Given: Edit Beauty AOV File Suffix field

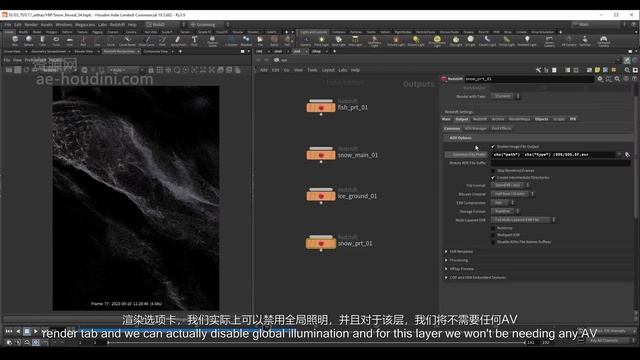Looking at the screenshot, I should pyautogui.click(x=561, y=163).
